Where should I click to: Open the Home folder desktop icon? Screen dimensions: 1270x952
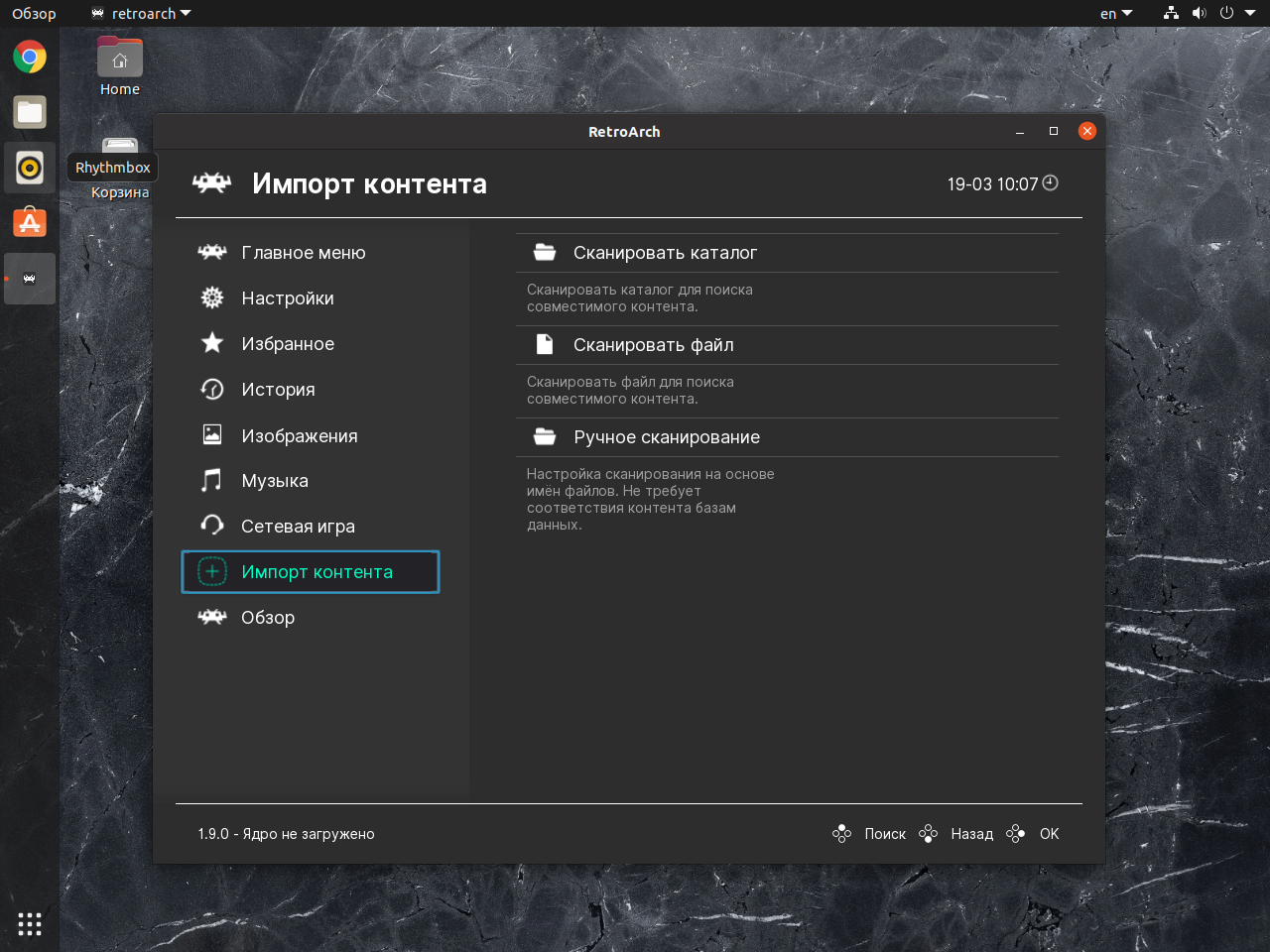click(x=120, y=66)
